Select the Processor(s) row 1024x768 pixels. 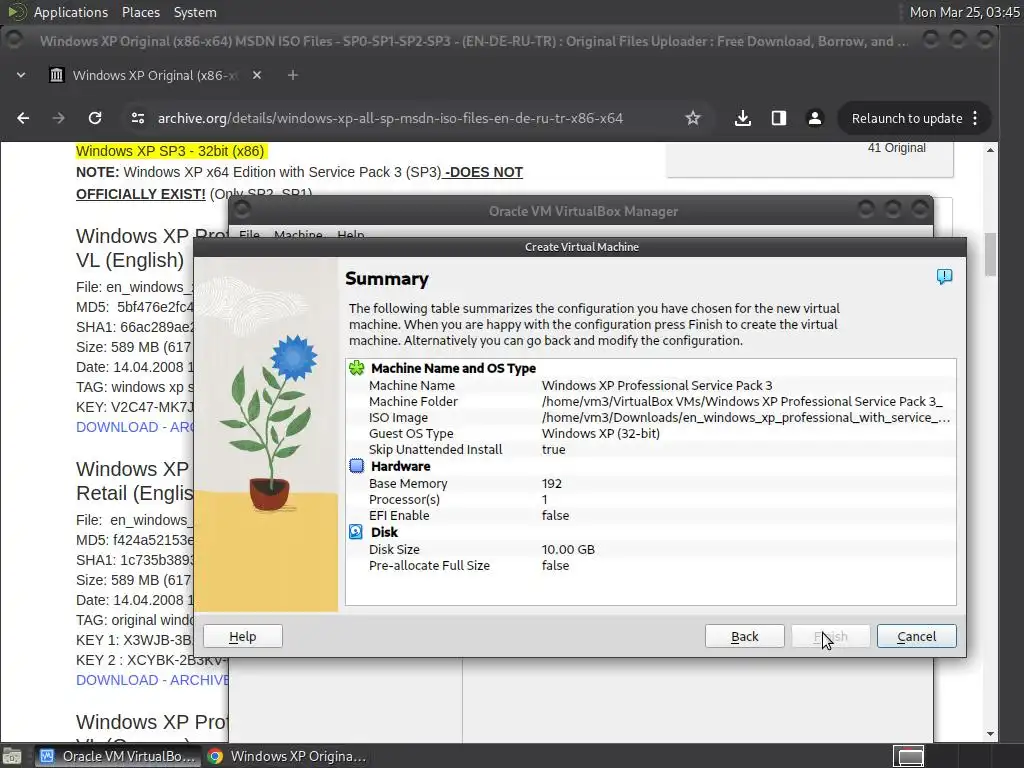(650, 499)
